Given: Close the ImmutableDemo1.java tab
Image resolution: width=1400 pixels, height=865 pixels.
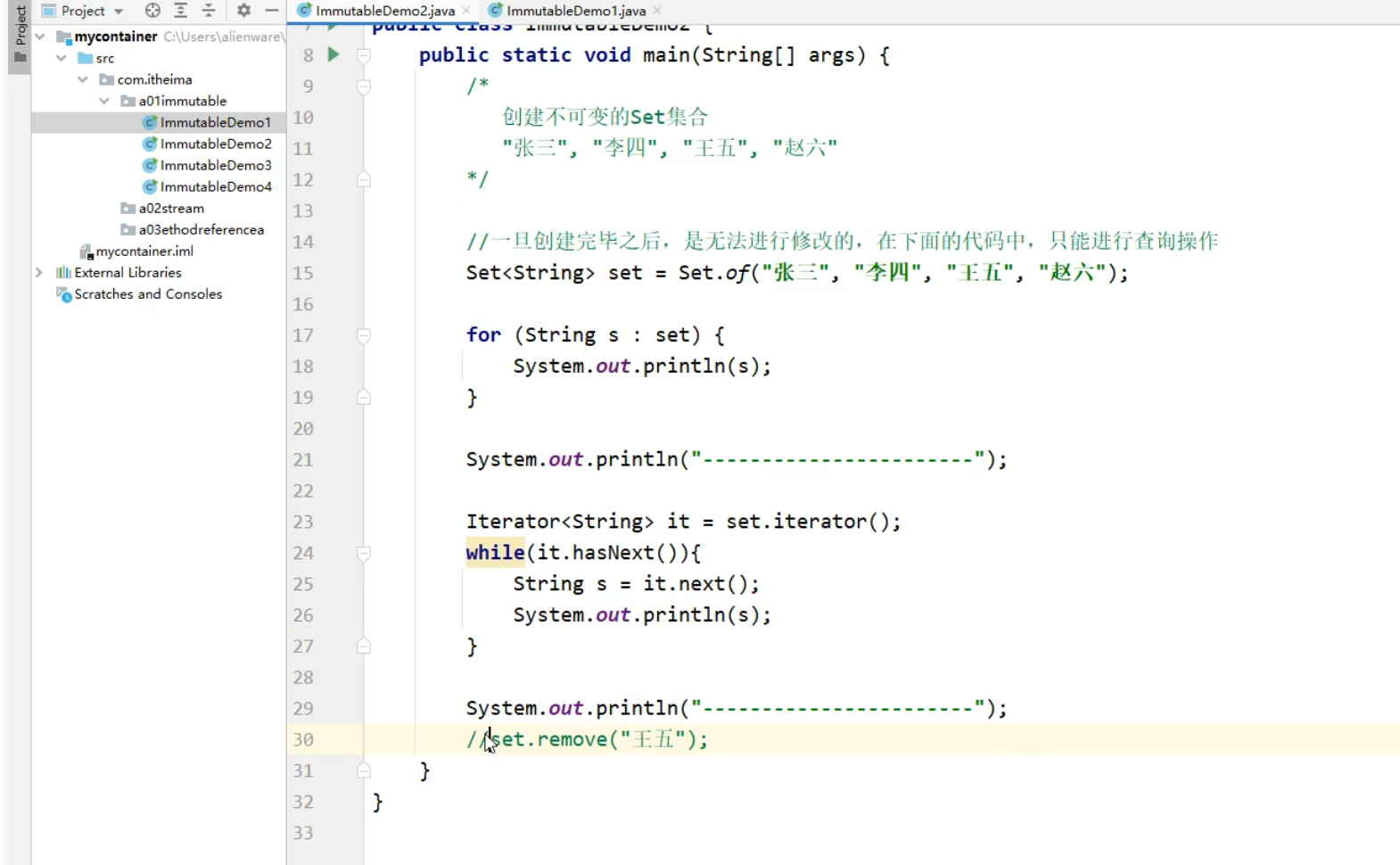Looking at the screenshot, I should pos(657,11).
